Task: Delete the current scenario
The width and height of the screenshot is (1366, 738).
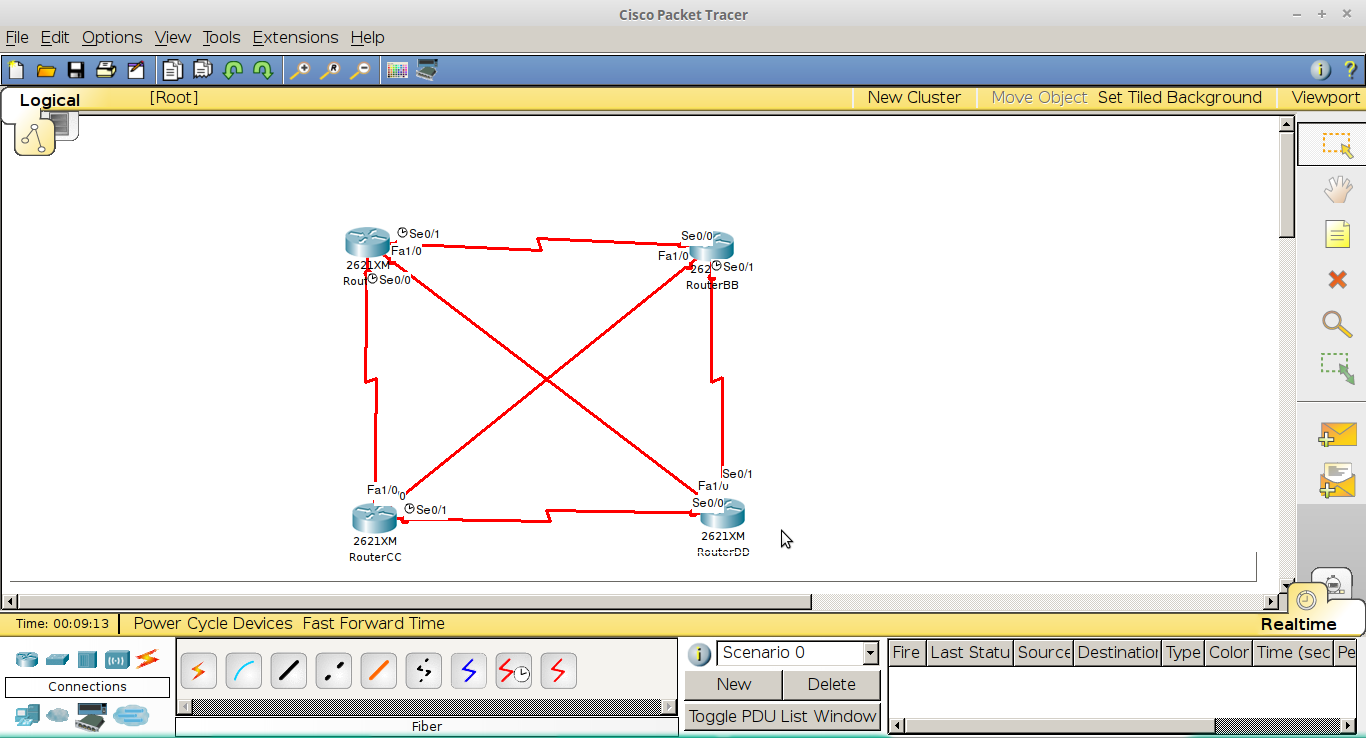Action: tap(831, 685)
